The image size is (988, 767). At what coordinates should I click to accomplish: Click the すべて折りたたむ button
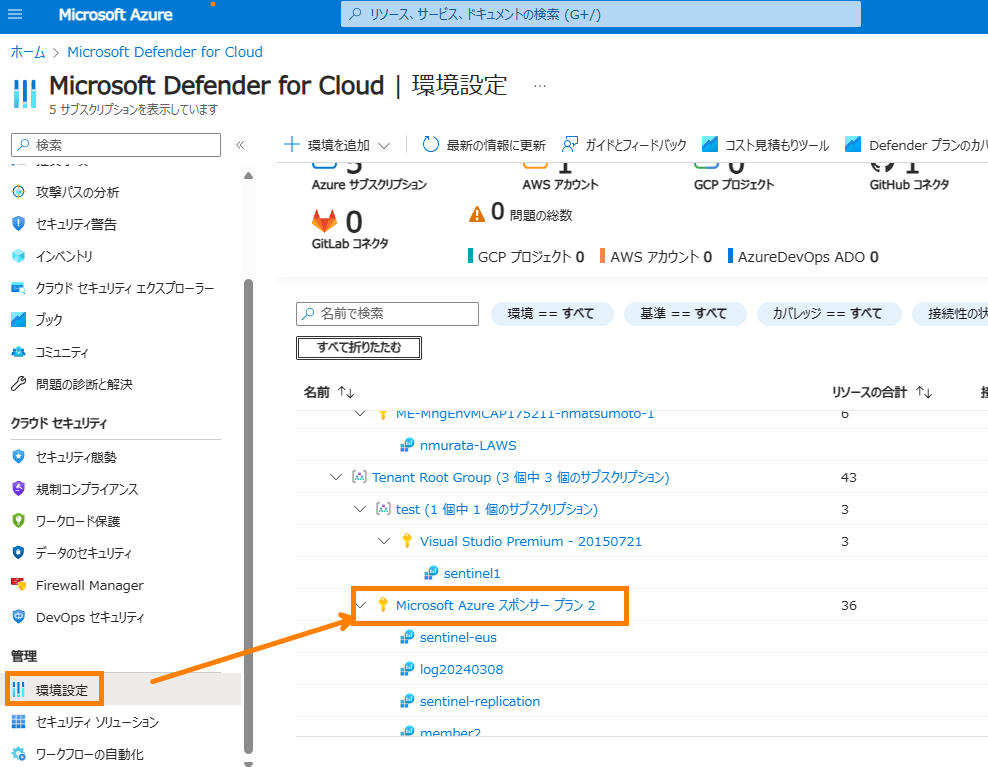pyautogui.click(x=359, y=347)
